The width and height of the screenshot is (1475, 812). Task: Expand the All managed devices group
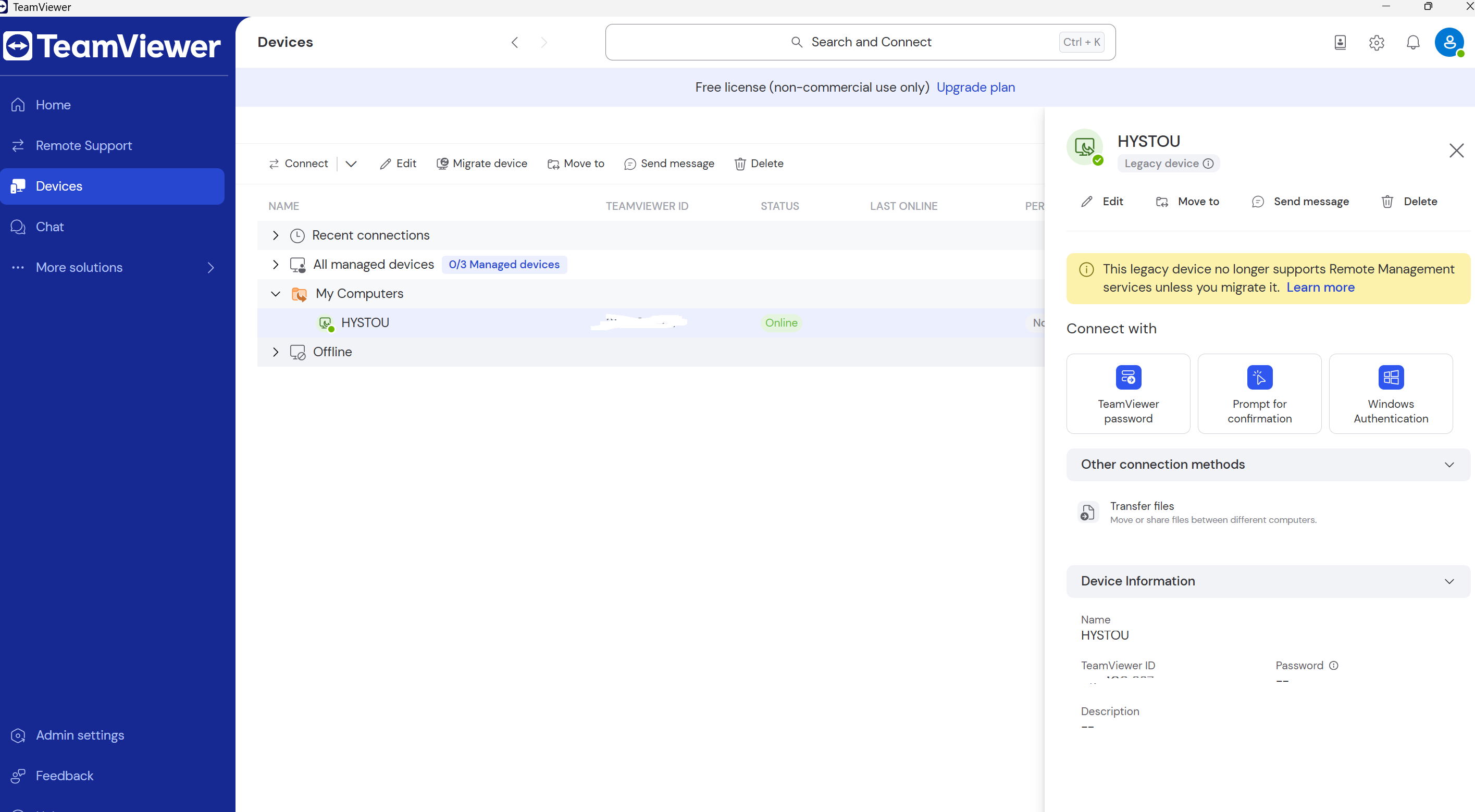tap(276, 265)
